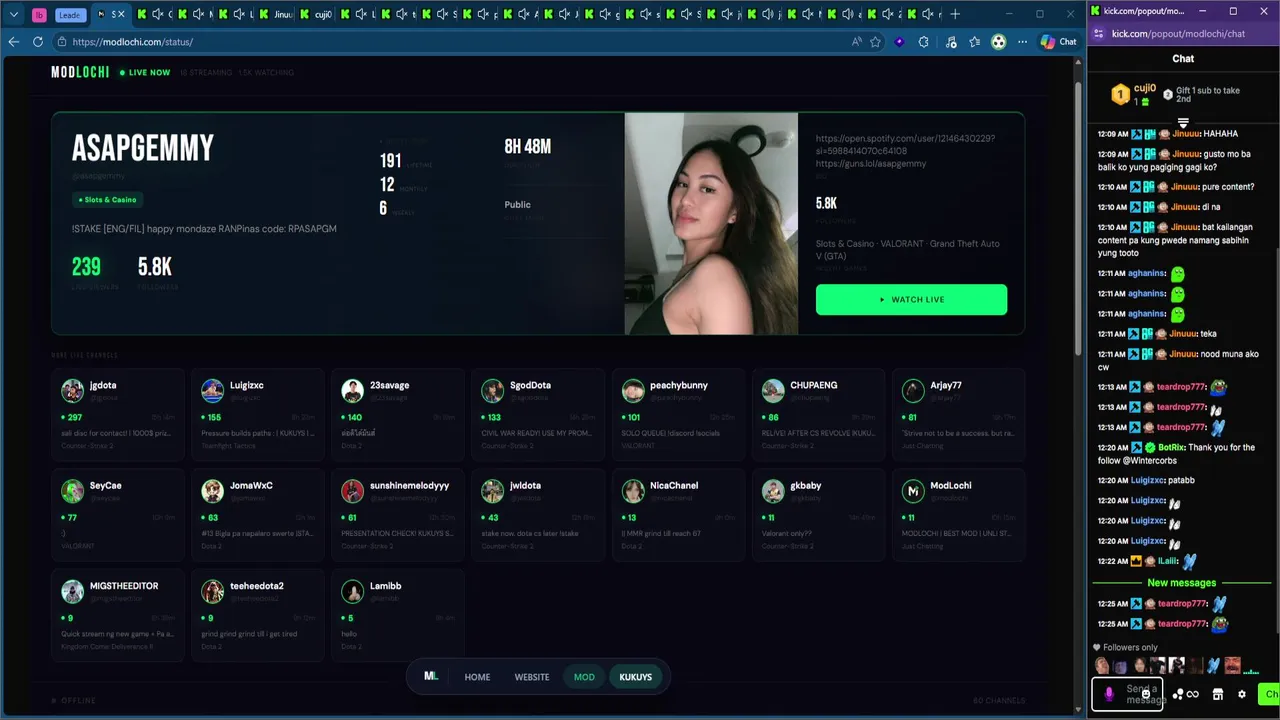Open the Favorites list icon

pos(974,42)
